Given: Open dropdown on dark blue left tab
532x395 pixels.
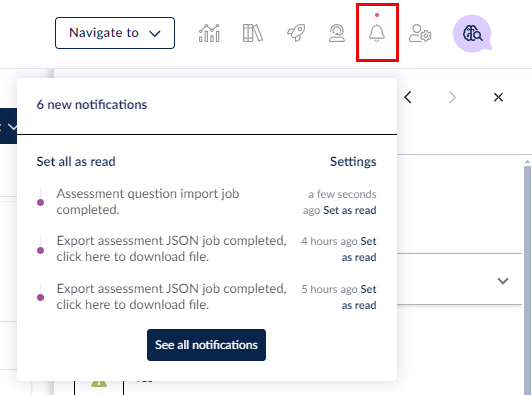Looking at the screenshot, I should pyautogui.click(x=12, y=127).
